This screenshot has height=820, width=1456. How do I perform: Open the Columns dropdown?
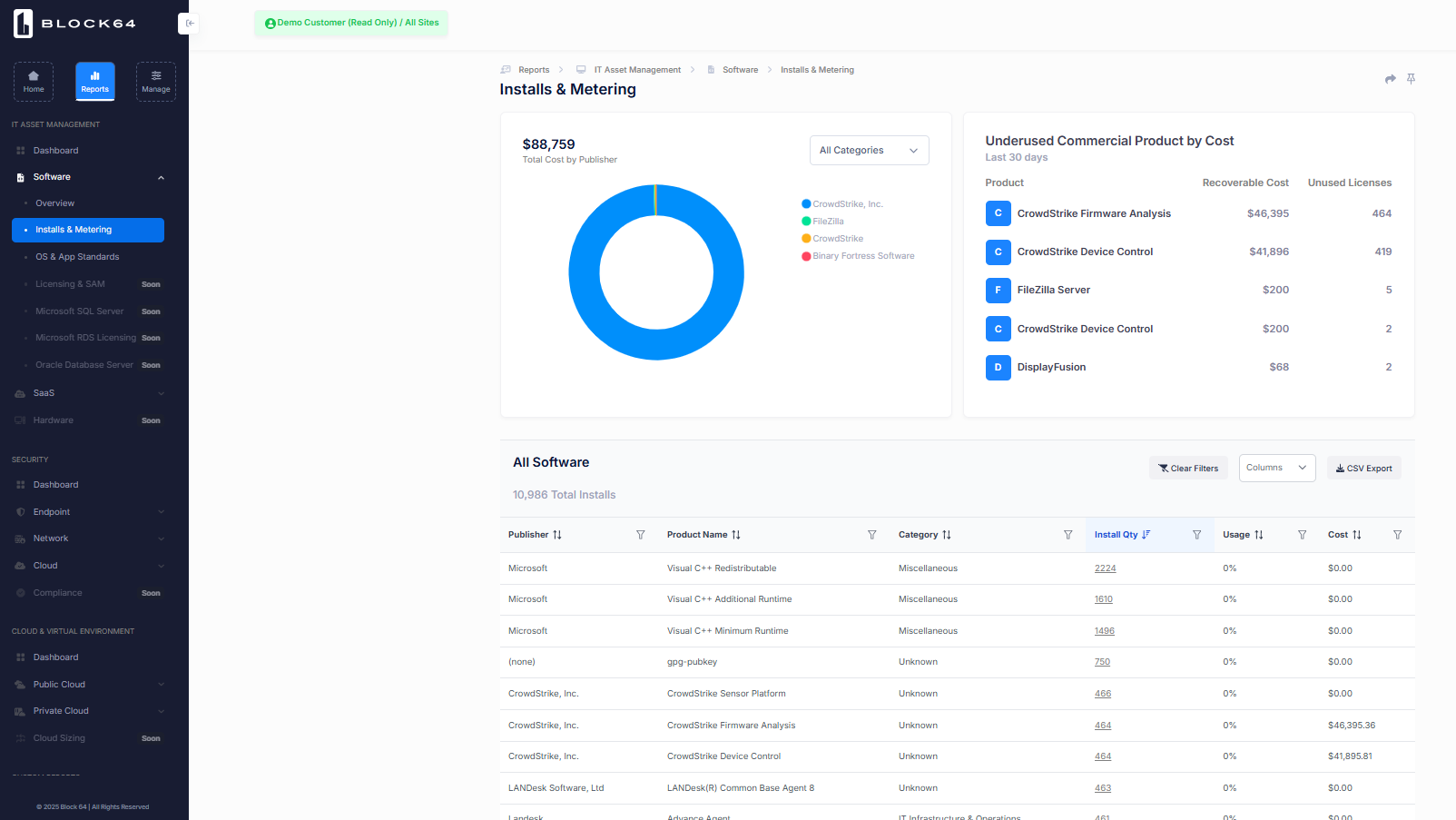click(x=1277, y=468)
